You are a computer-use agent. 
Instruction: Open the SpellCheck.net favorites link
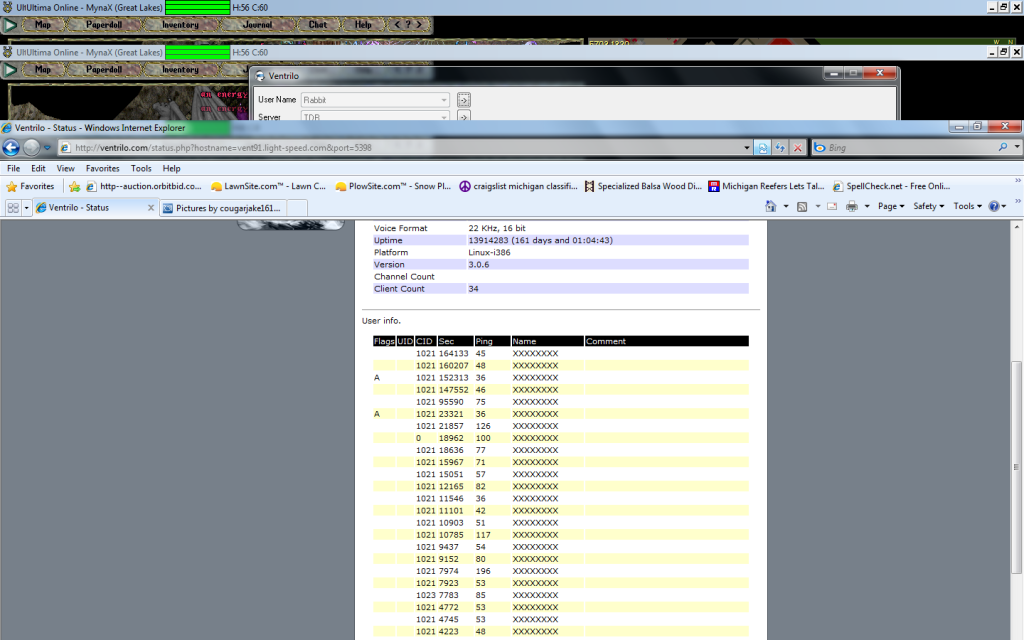point(891,186)
